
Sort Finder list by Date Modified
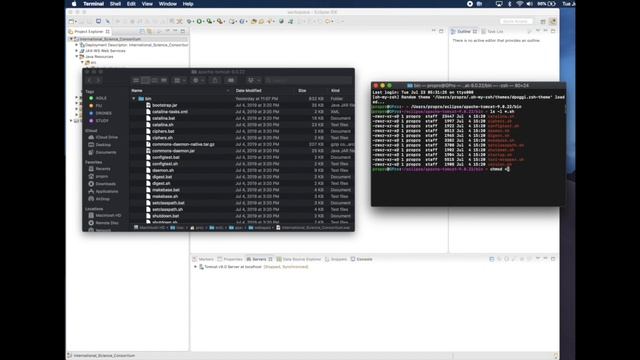pos(248,91)
